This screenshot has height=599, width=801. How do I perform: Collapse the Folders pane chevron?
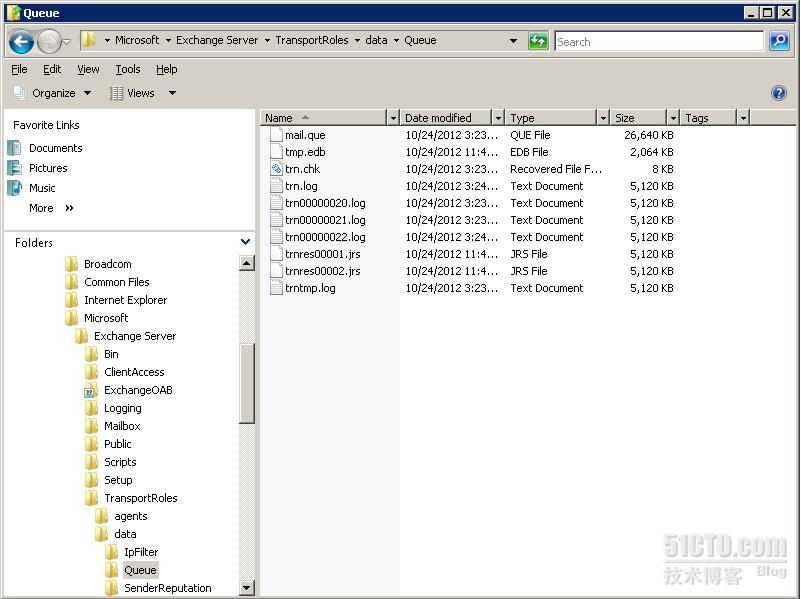(245, 242)
